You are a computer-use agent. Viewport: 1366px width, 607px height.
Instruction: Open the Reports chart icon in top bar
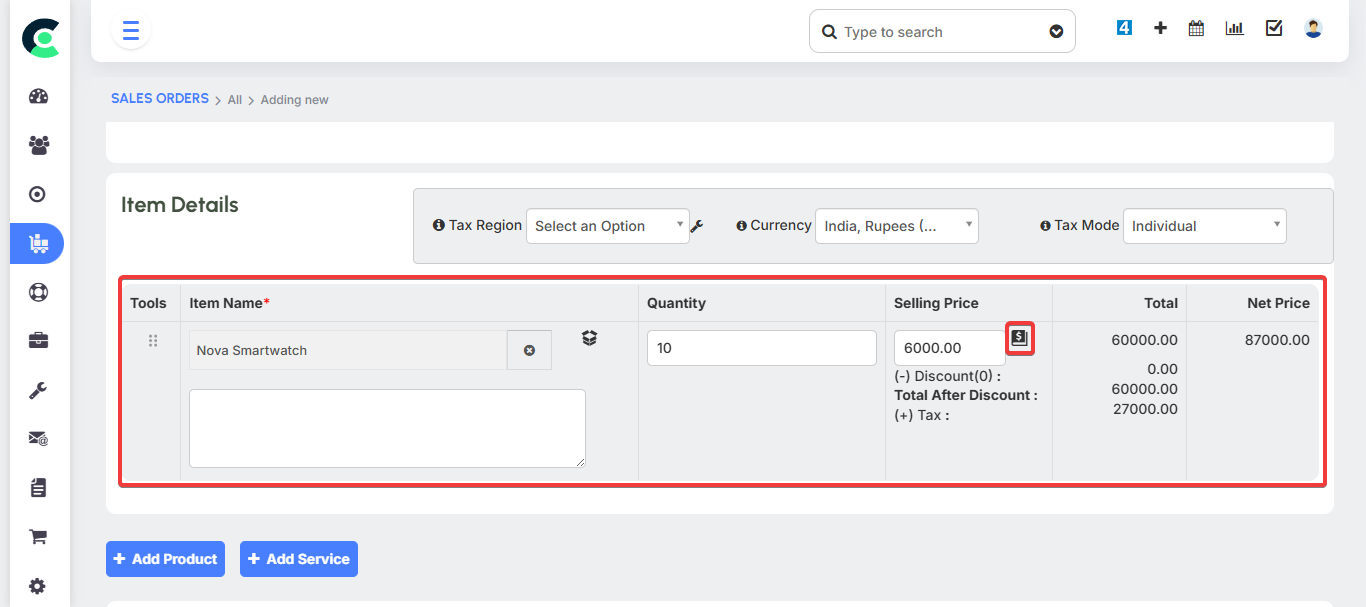tap(1233, 27)
